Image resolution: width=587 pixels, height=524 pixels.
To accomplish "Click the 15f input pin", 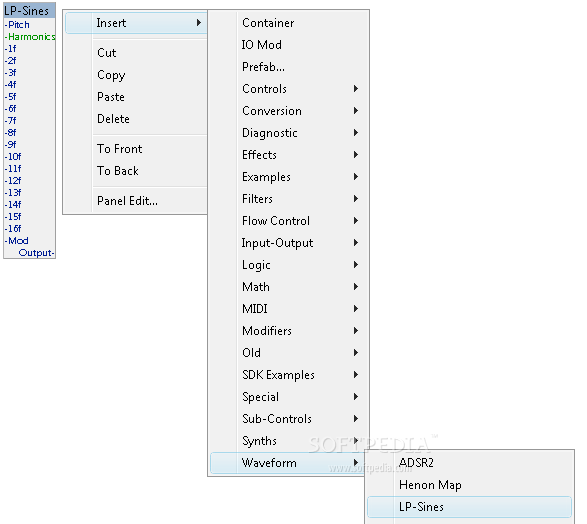I will 13,216.
